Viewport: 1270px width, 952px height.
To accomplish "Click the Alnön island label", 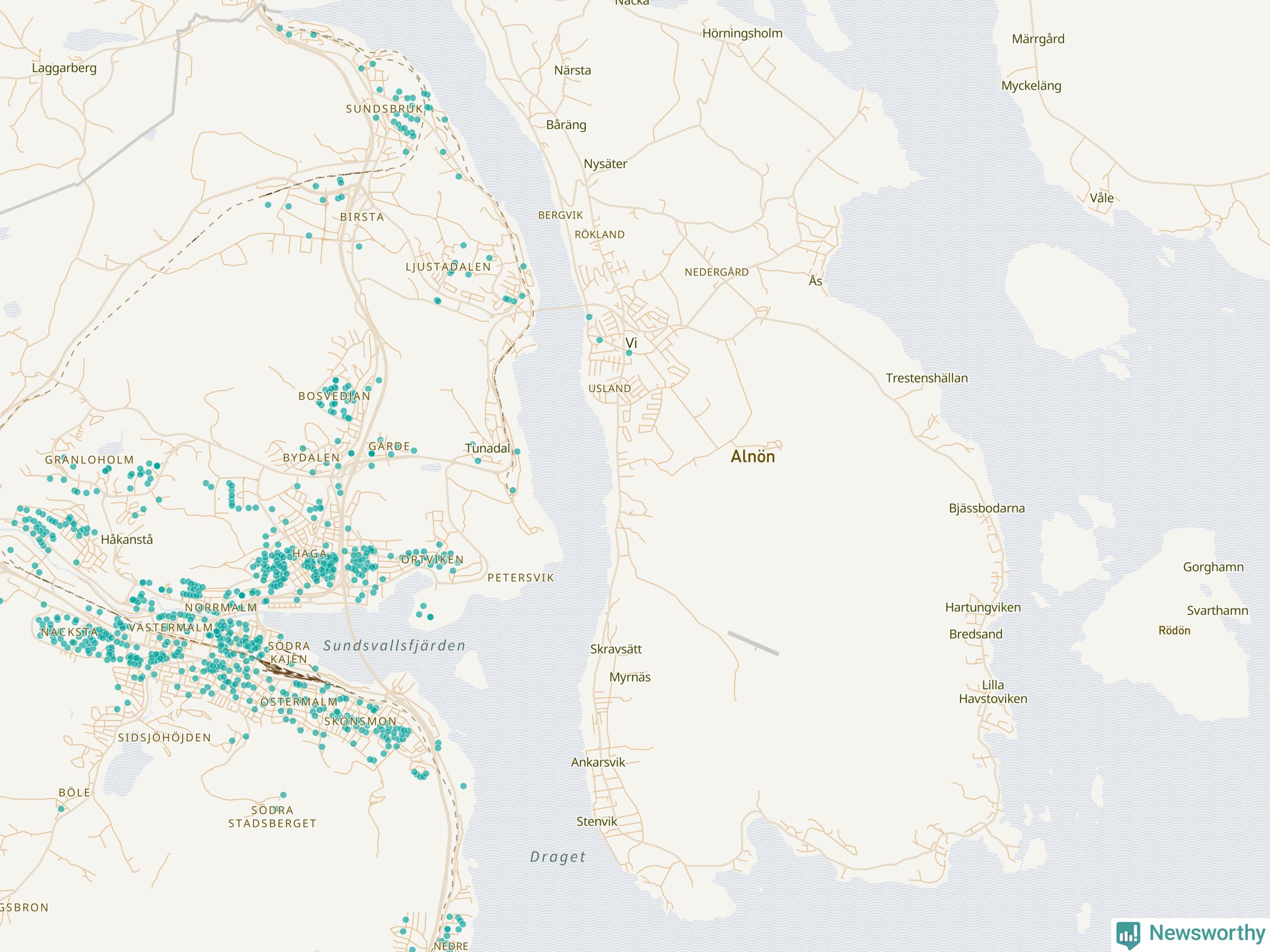I will click(x=753, y=457).
